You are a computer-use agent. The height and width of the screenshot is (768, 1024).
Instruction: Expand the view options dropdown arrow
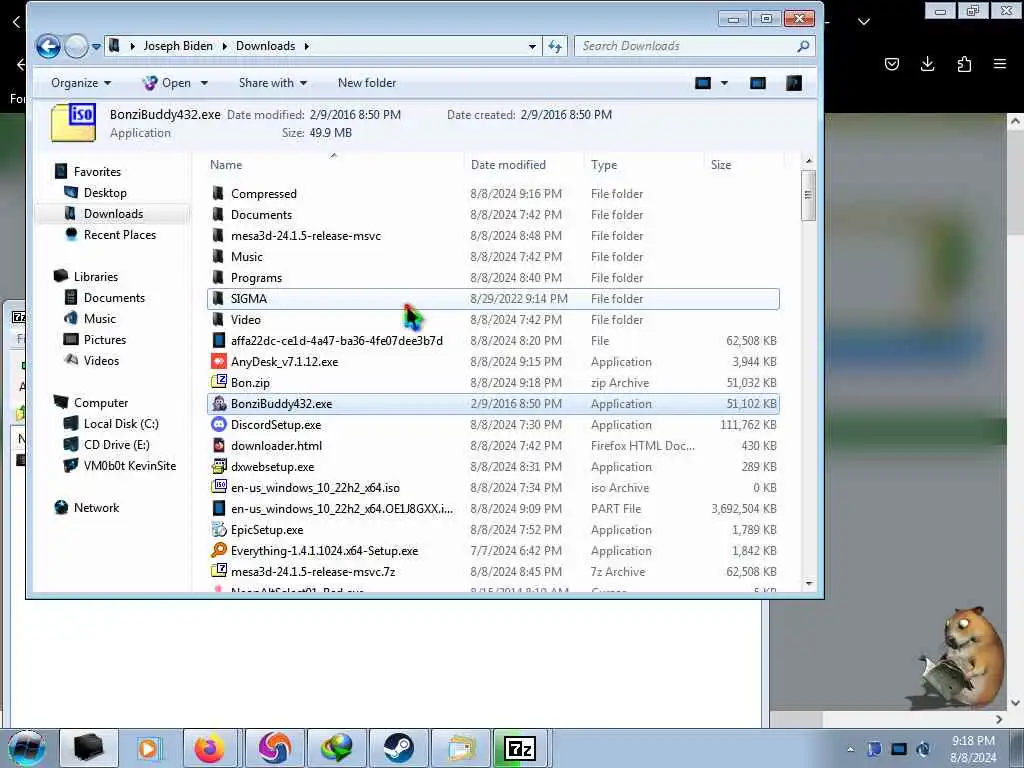click(724, 83)
